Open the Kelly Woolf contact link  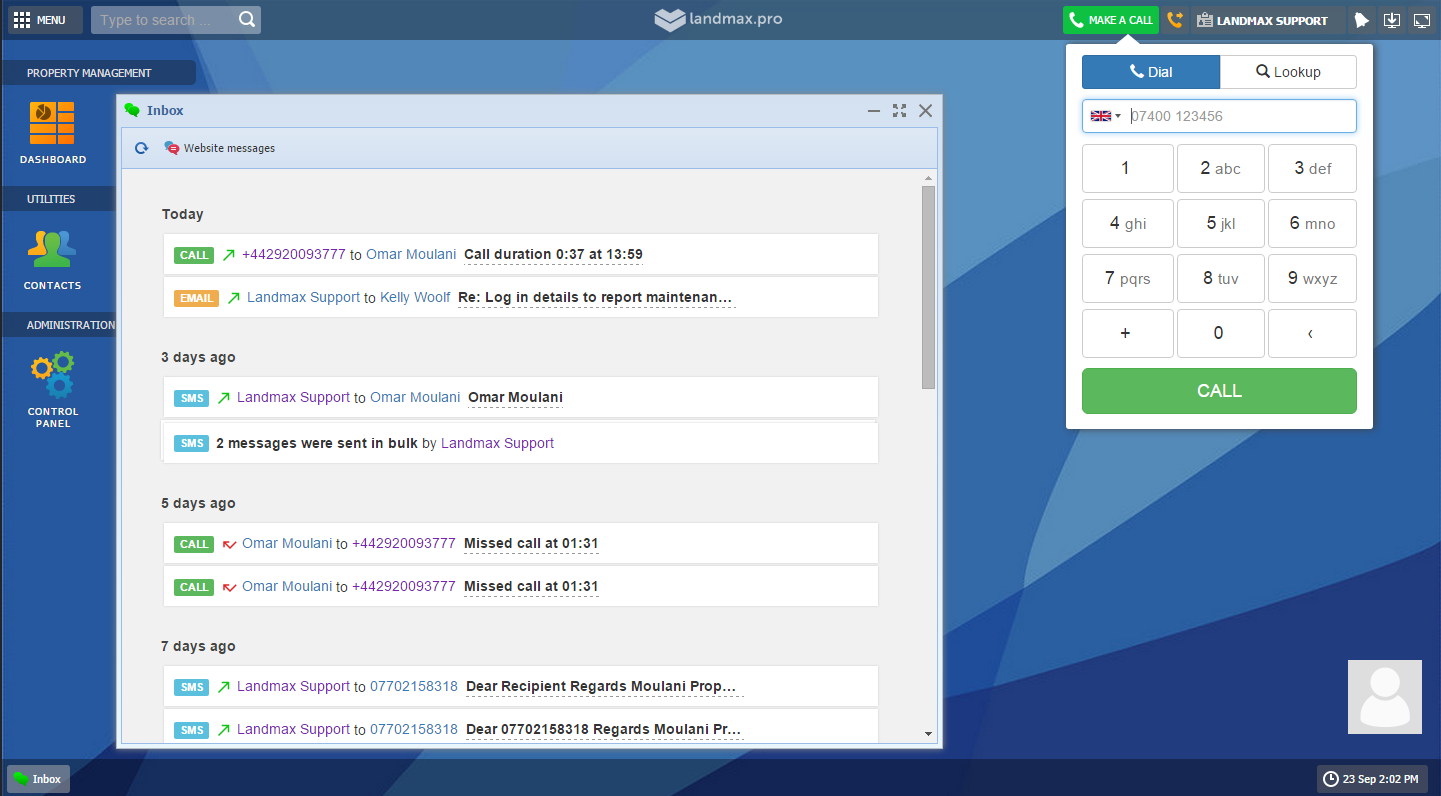point(415,298)
